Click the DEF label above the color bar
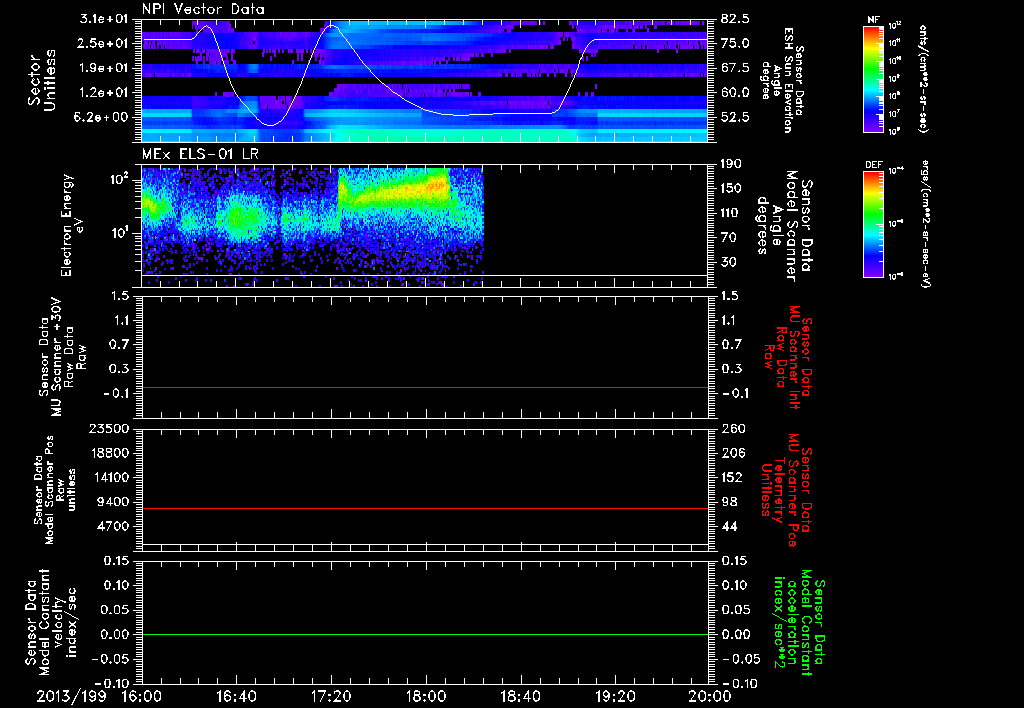1024x708 pixels. pyautogui.click(x=873, y=165)
